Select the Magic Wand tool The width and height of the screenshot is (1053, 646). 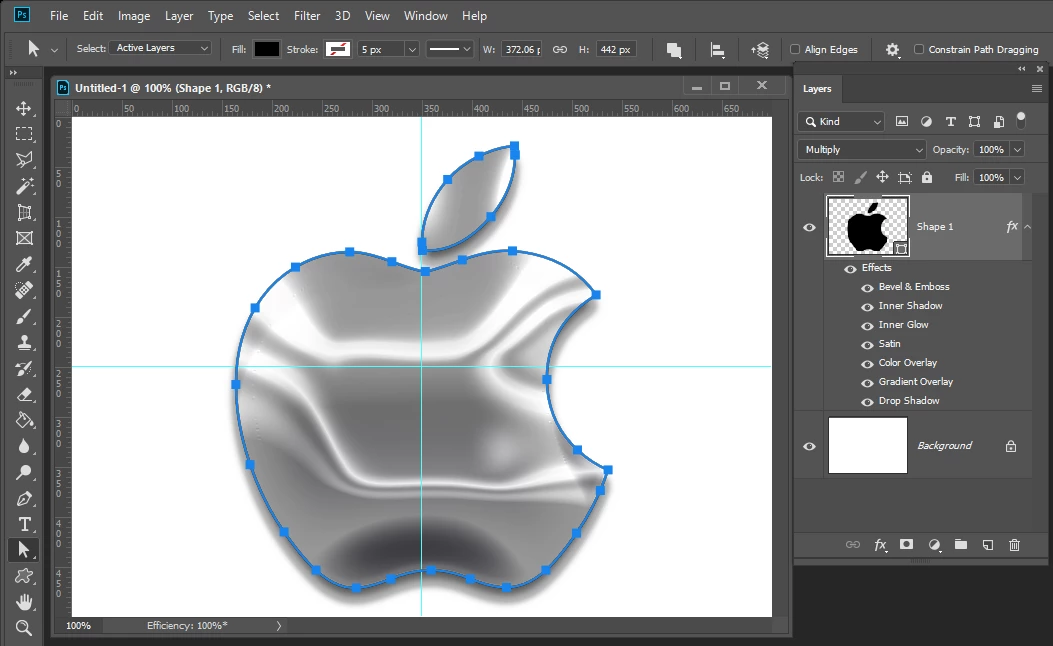(x=24, y=186)
